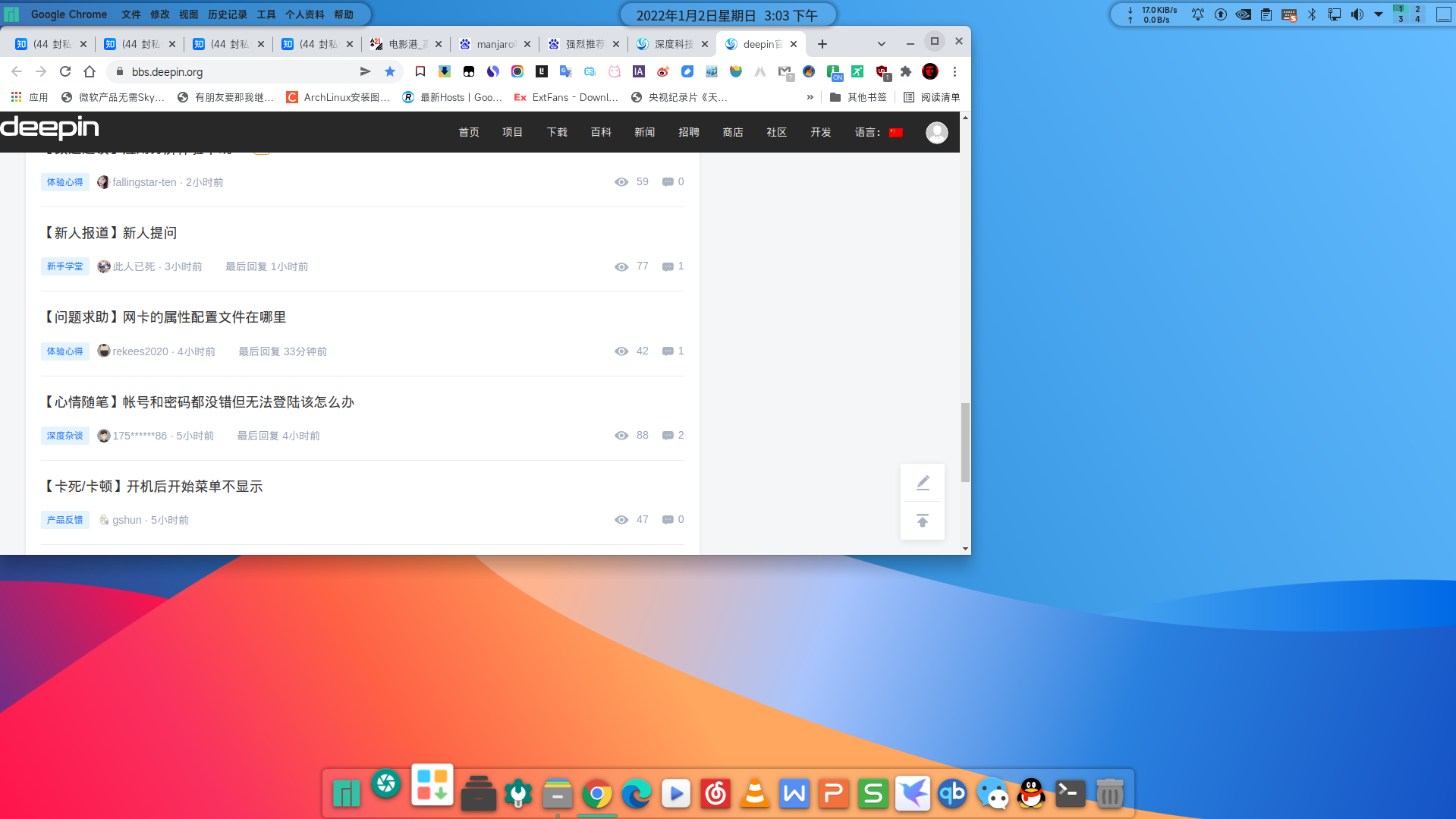This screenshot has height=819, width=1456.
Task: Switch to the 深度科技 browser tab
Action: point(673,44)
